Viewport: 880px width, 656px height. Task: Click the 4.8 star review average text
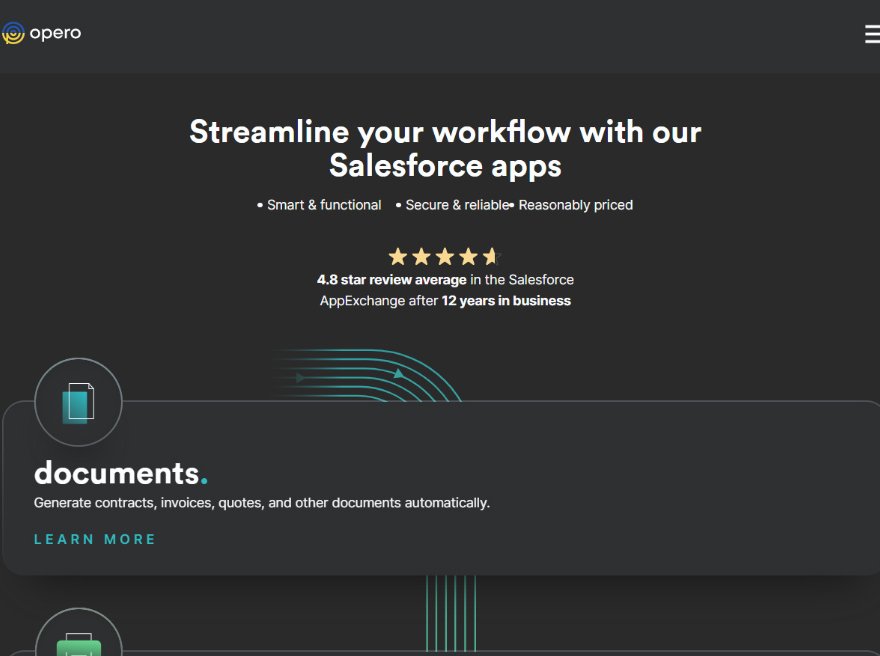(x=392, y=279)
